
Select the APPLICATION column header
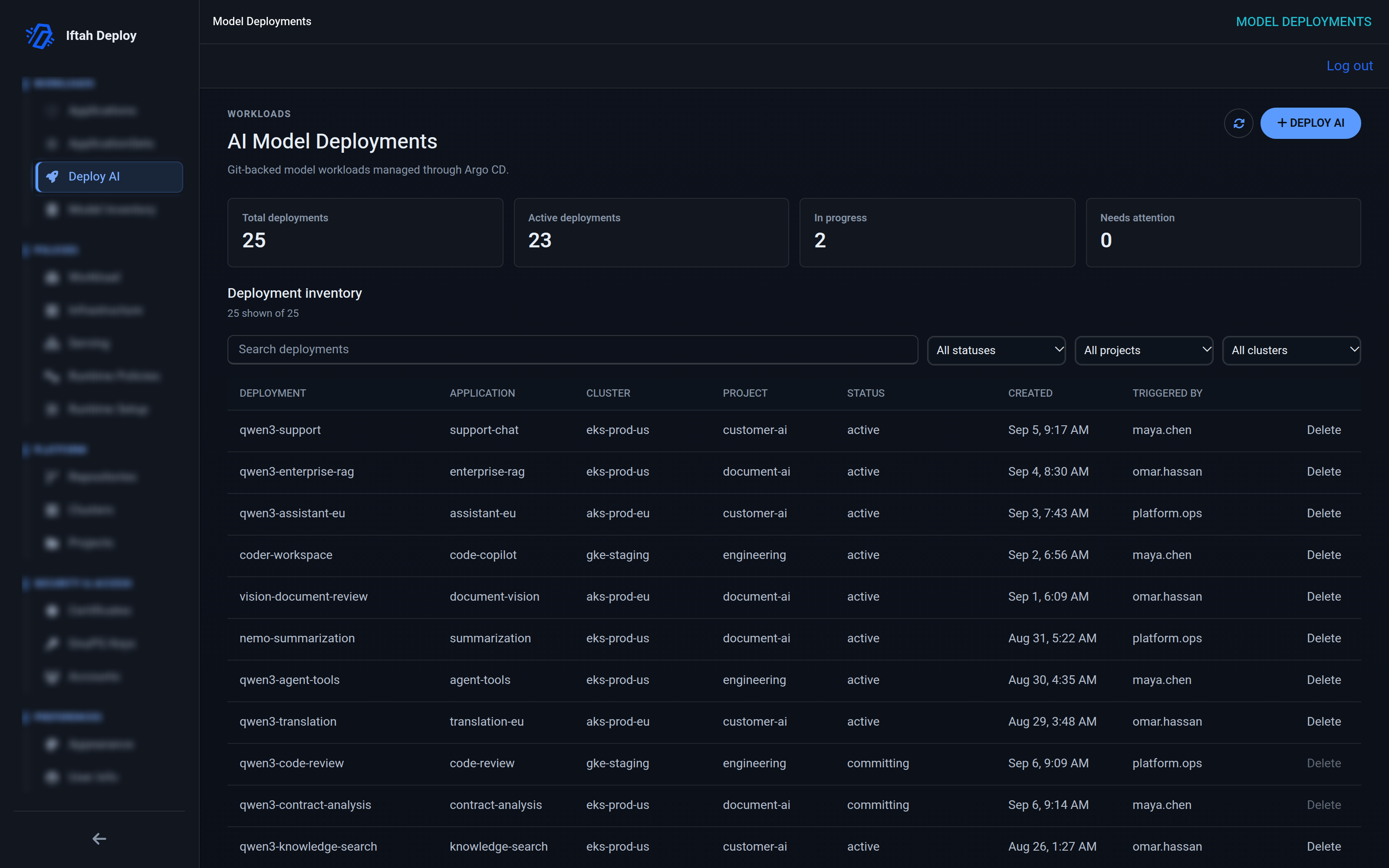(482, 393)
